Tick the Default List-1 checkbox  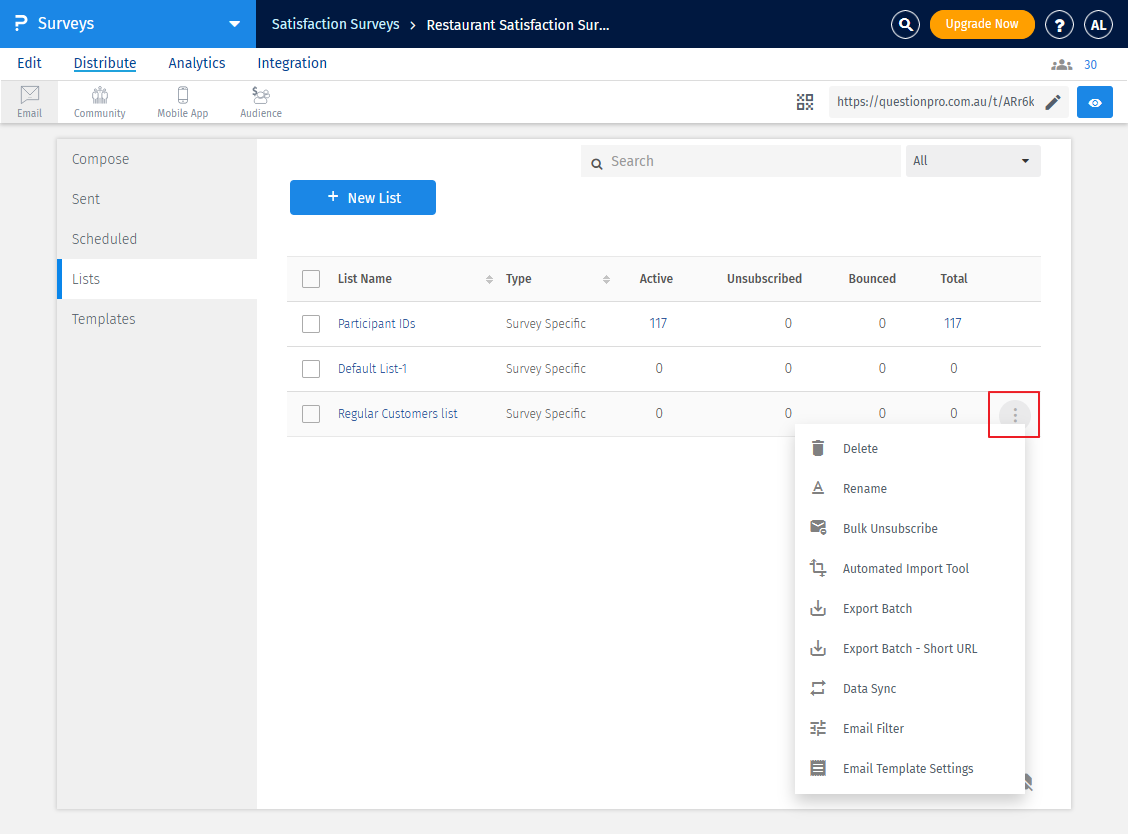point(311,369)
